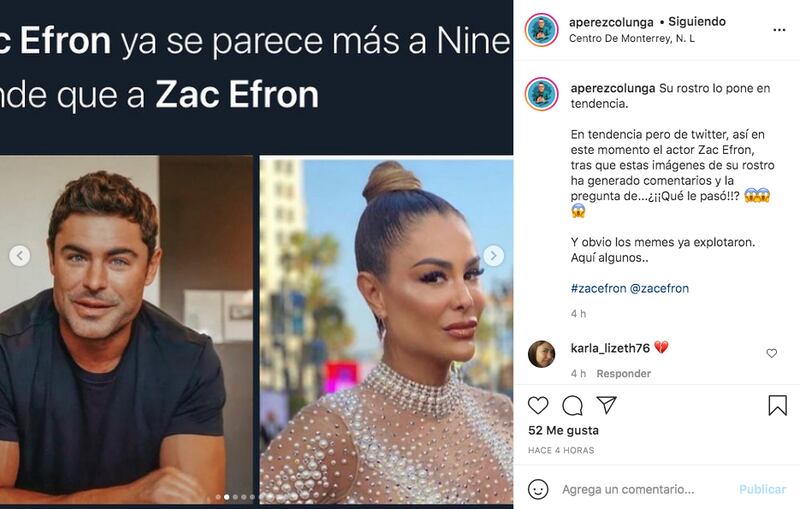This screenshot has width=800, height=509.
Task: Open the emoji picker smiley icon
Action: [538, 489]
